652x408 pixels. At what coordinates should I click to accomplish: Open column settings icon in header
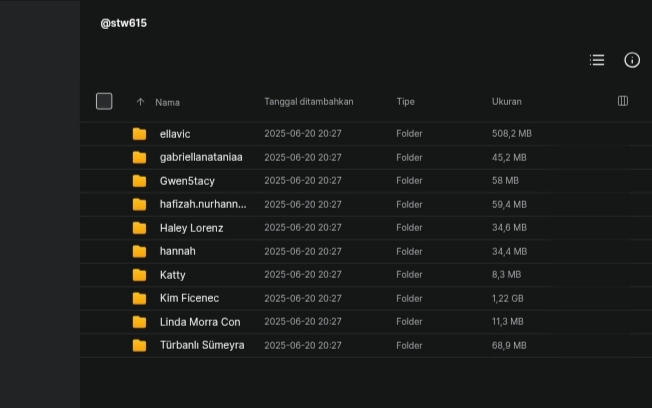pyautogui.click(x=622, y=101)
